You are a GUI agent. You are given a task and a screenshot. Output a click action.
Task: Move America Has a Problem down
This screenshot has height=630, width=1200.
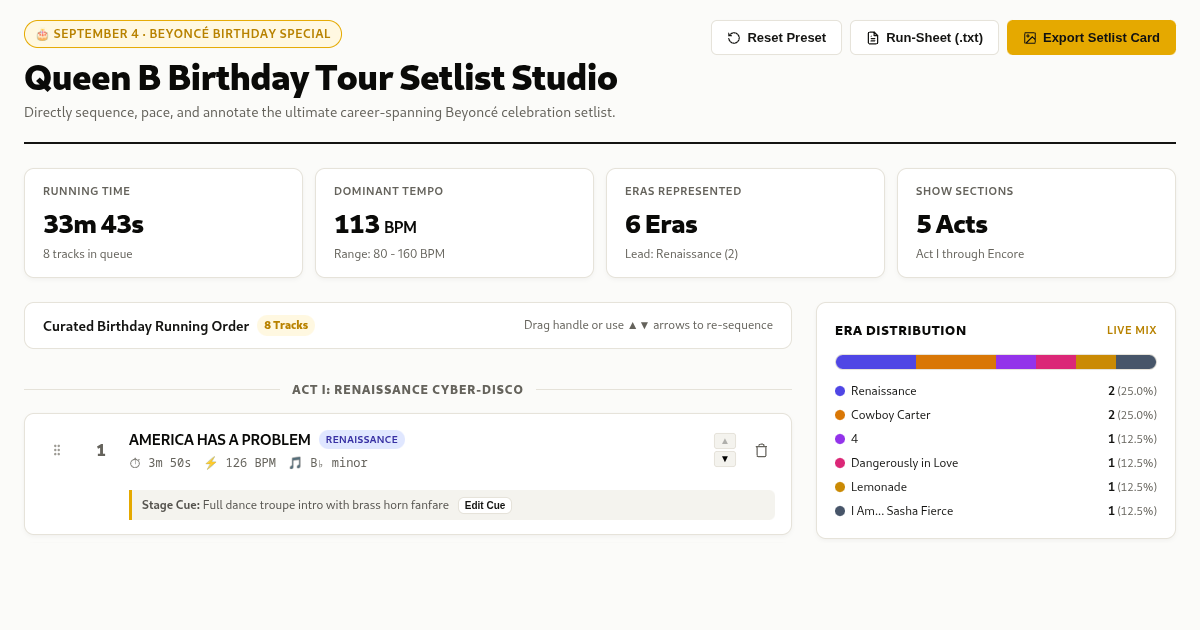point(725,459)
